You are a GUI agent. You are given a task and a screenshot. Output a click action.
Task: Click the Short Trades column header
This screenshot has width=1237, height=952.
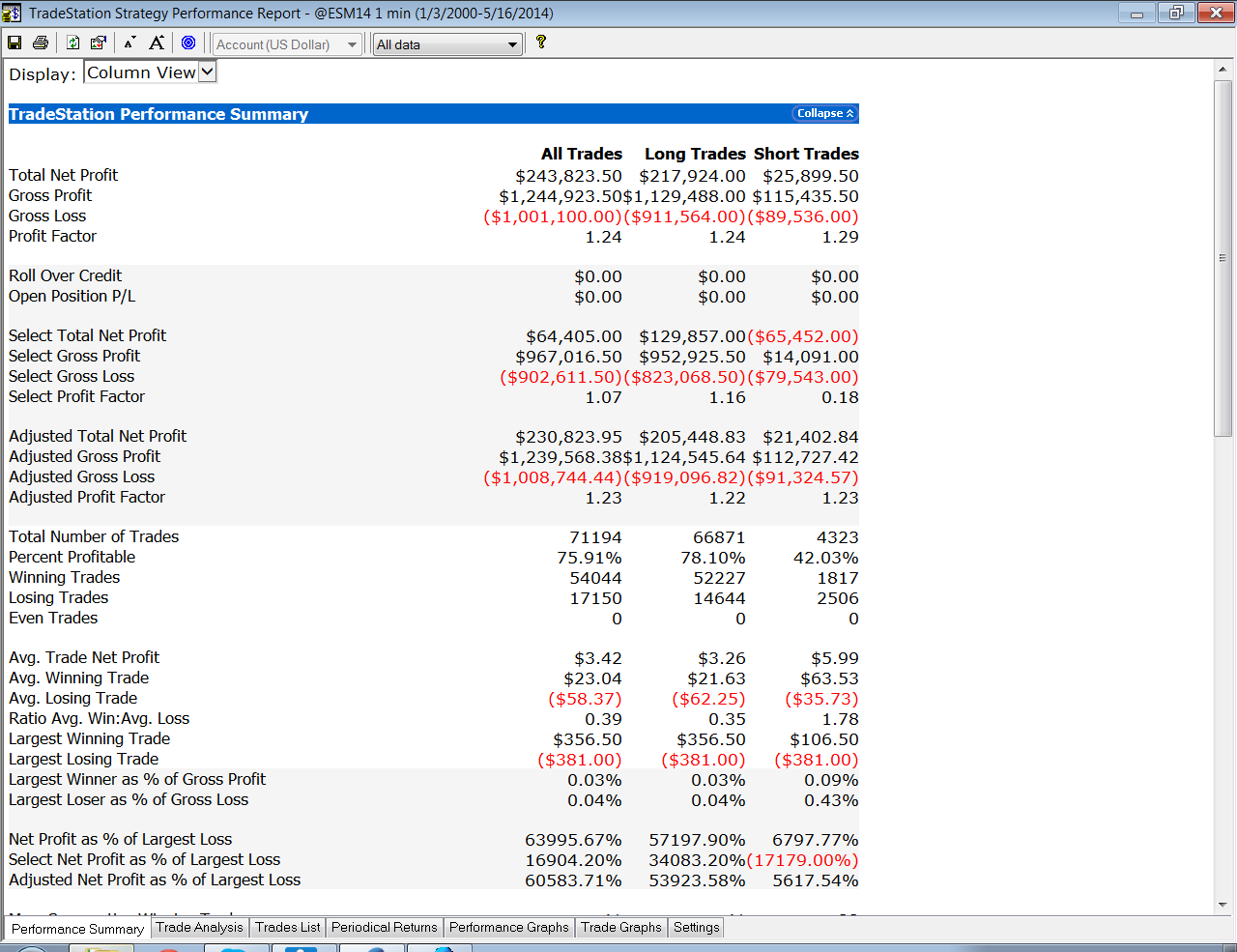(x=806, y=154)
